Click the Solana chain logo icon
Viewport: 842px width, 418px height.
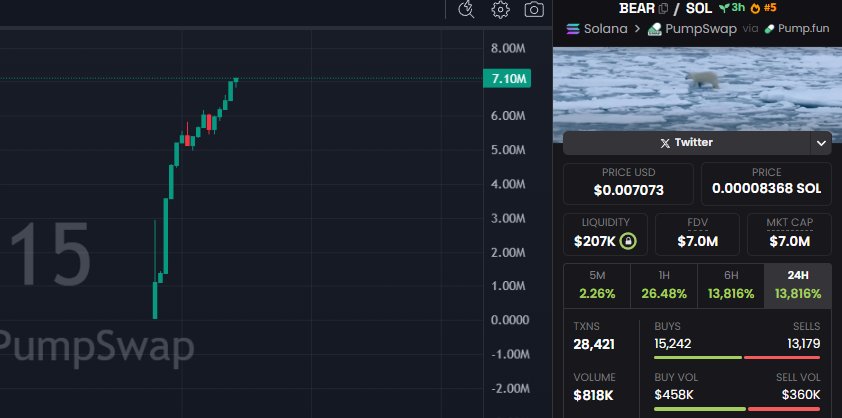coord(573,29)
